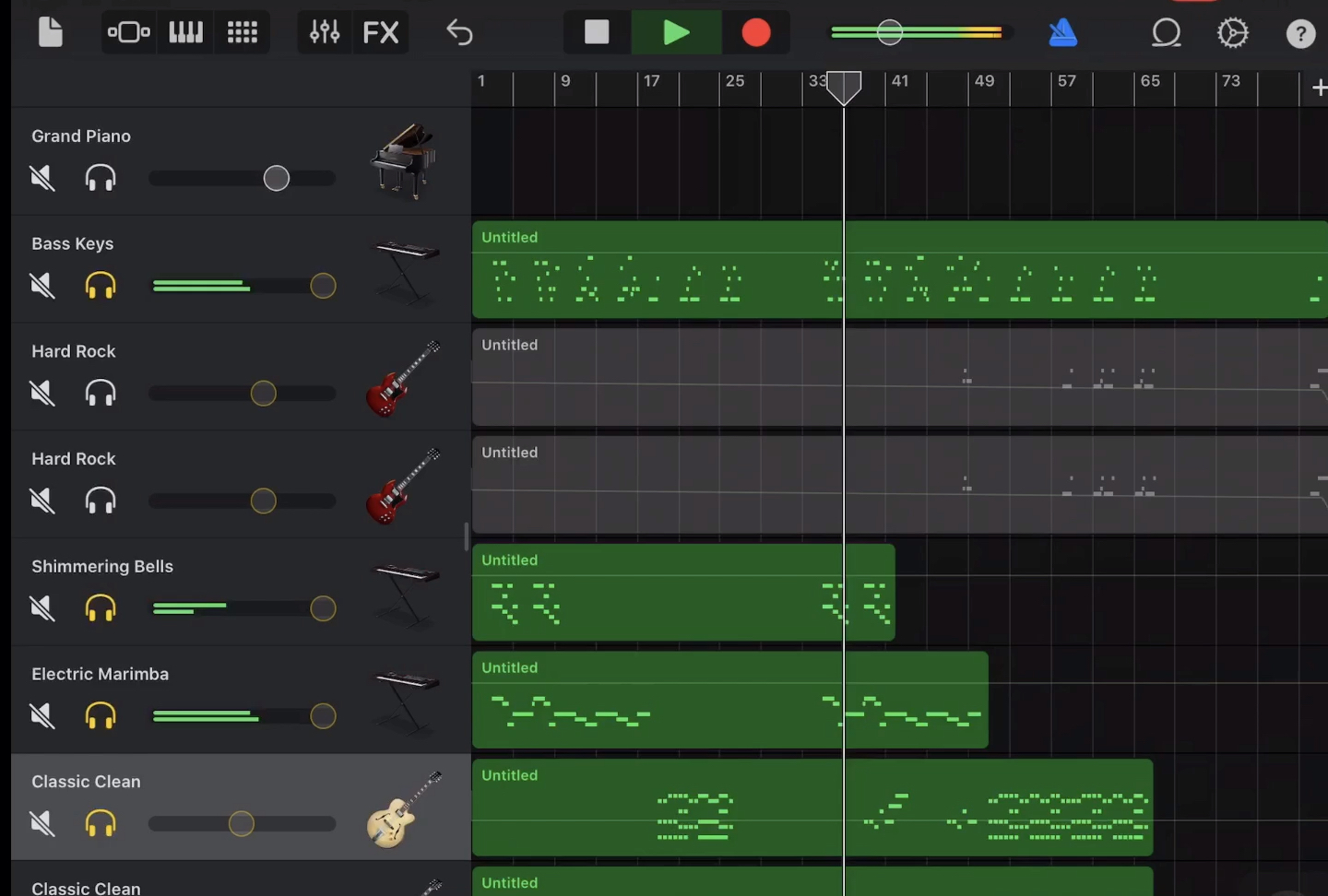Open the keyboard instrument view
Screen dimensions: 1328x896
185,33
